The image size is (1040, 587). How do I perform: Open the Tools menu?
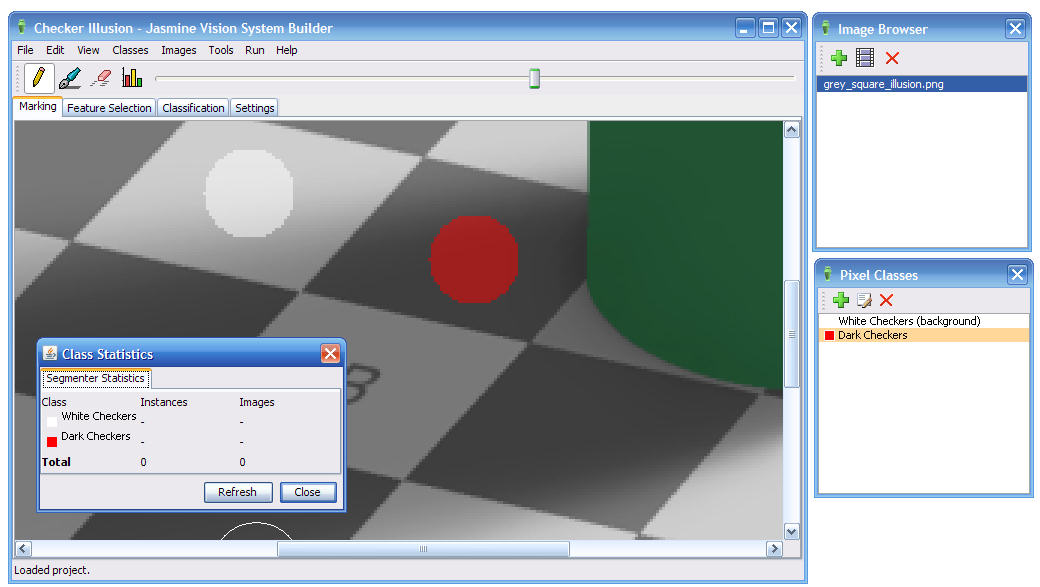[x=221, y=50]
